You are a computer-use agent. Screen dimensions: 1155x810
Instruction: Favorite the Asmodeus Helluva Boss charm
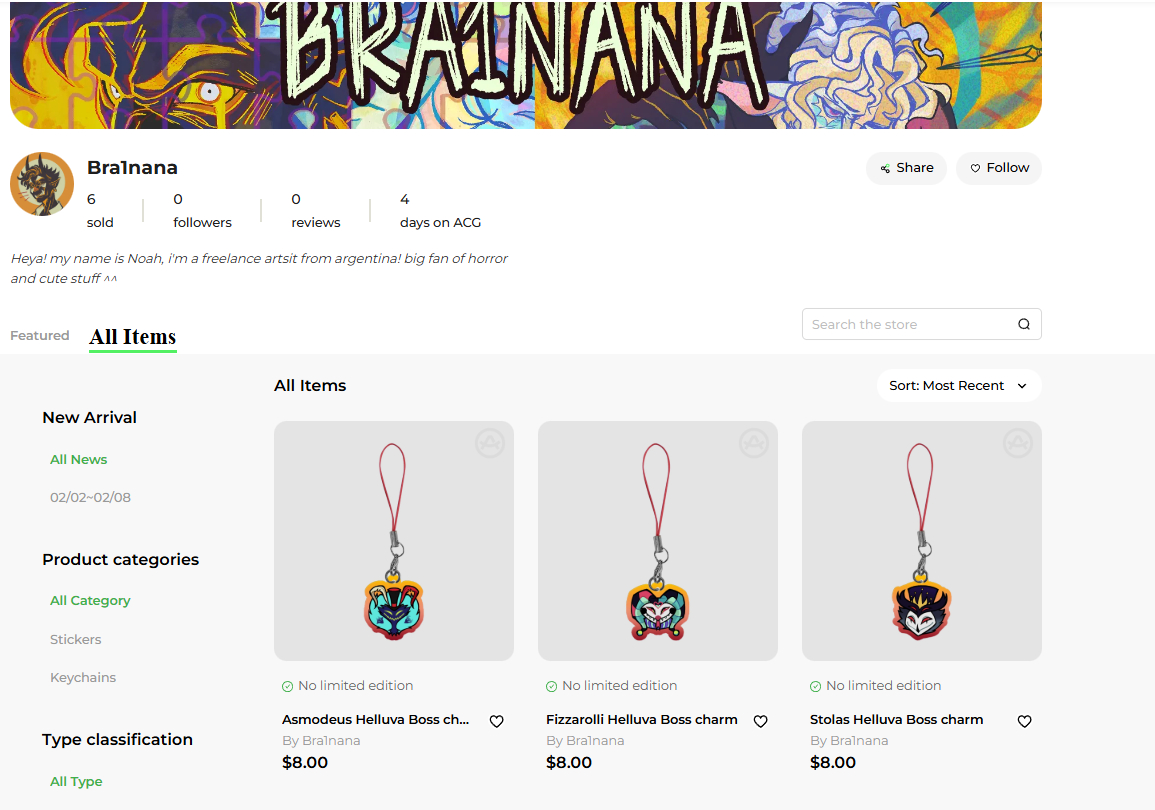(496, 721)
